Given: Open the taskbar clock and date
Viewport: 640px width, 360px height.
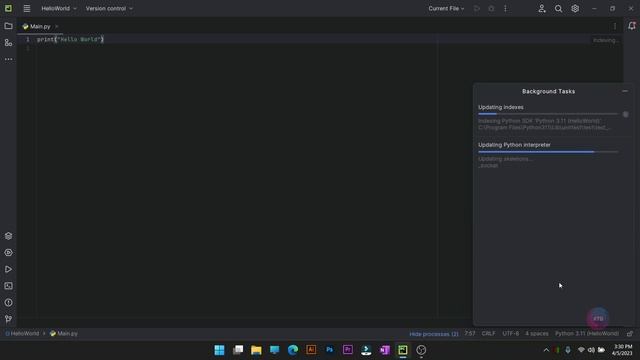Looking at the screenshot, I should tap(622, 350).
